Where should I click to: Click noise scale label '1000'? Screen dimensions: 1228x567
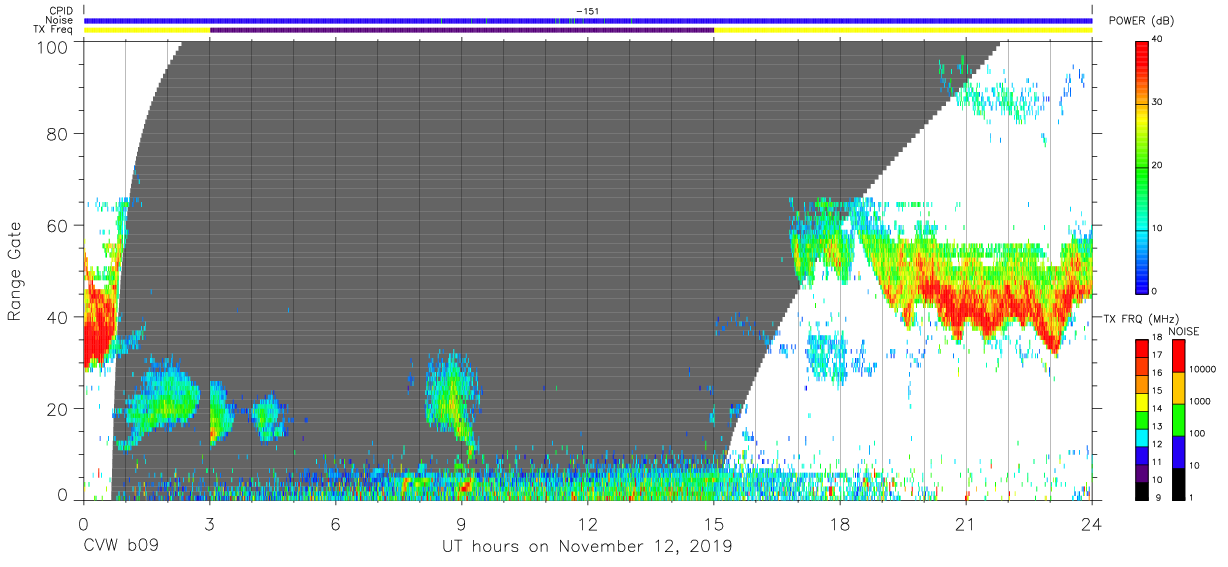(1201, 402)
